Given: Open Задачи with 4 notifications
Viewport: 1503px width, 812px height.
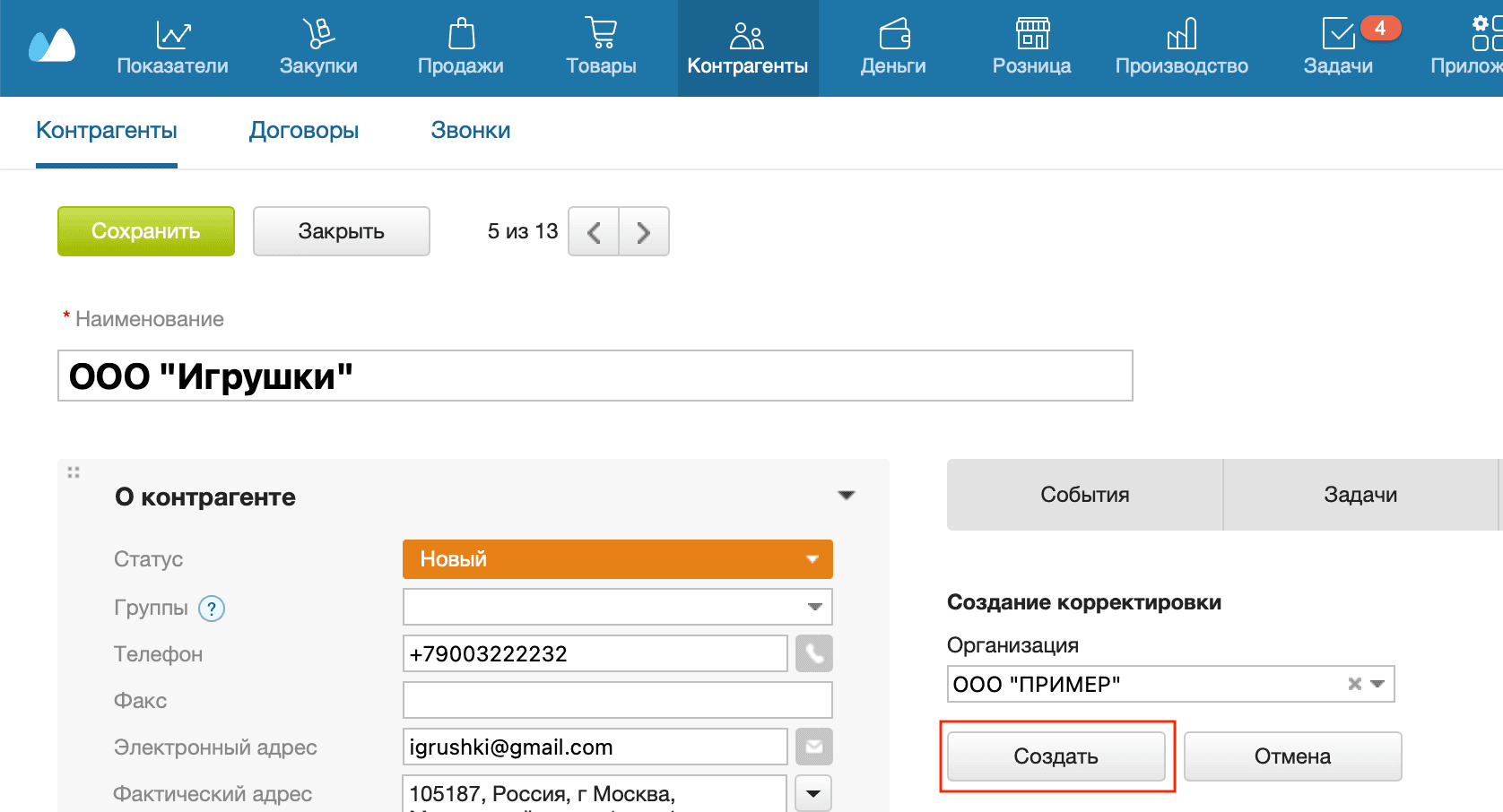Looking at the screenshot, I should click(x=1338, y=48).
